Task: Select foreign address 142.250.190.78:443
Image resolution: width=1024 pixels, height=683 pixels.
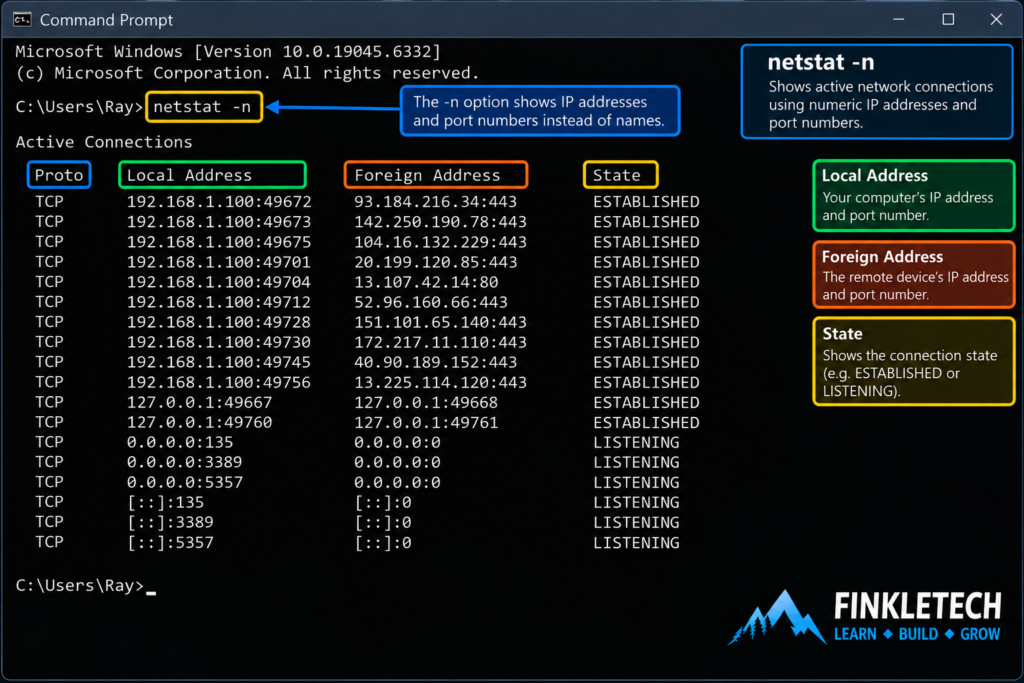Action: pyautogui.click(x=440, y=222)
